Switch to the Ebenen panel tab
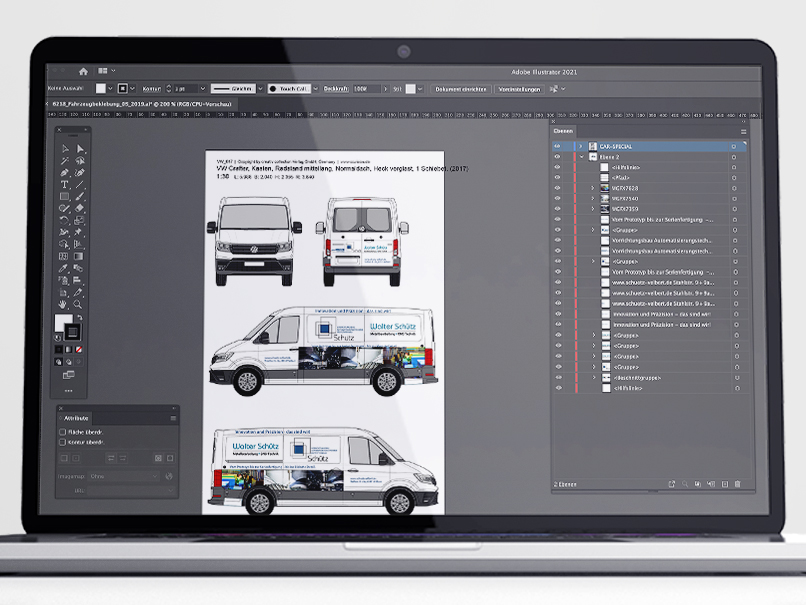 563,131
